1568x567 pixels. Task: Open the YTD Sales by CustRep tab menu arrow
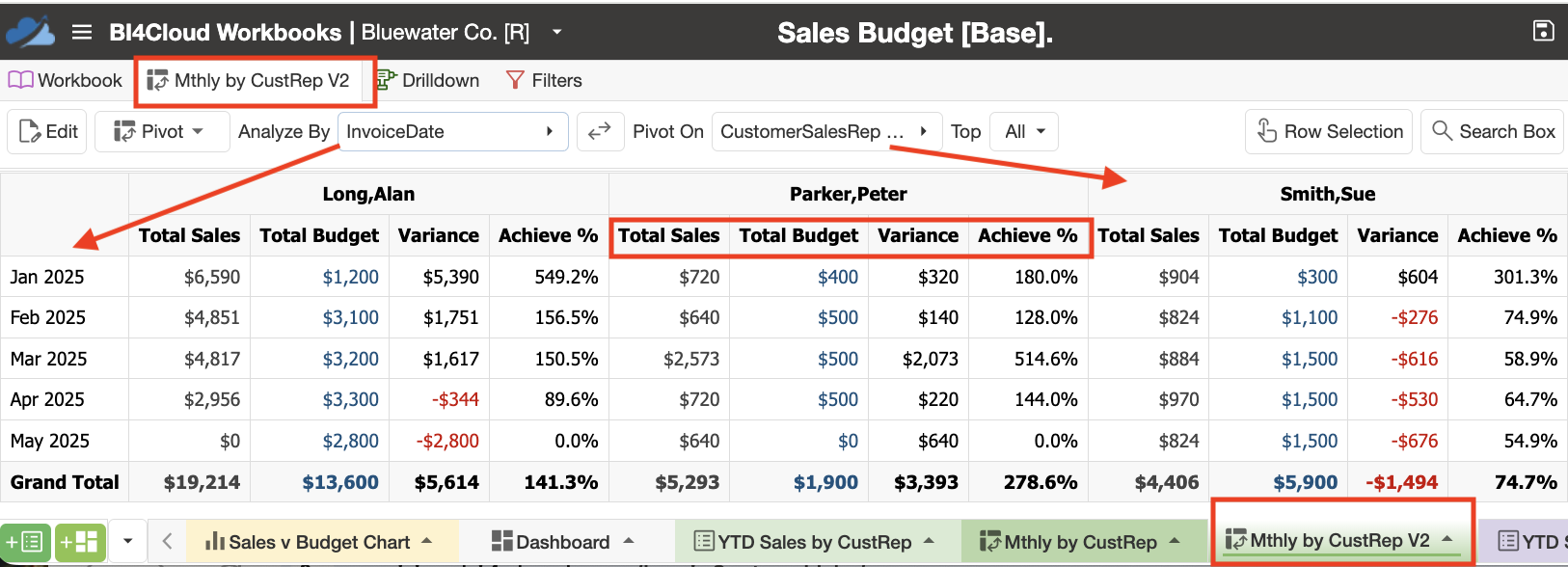point(929,541)
